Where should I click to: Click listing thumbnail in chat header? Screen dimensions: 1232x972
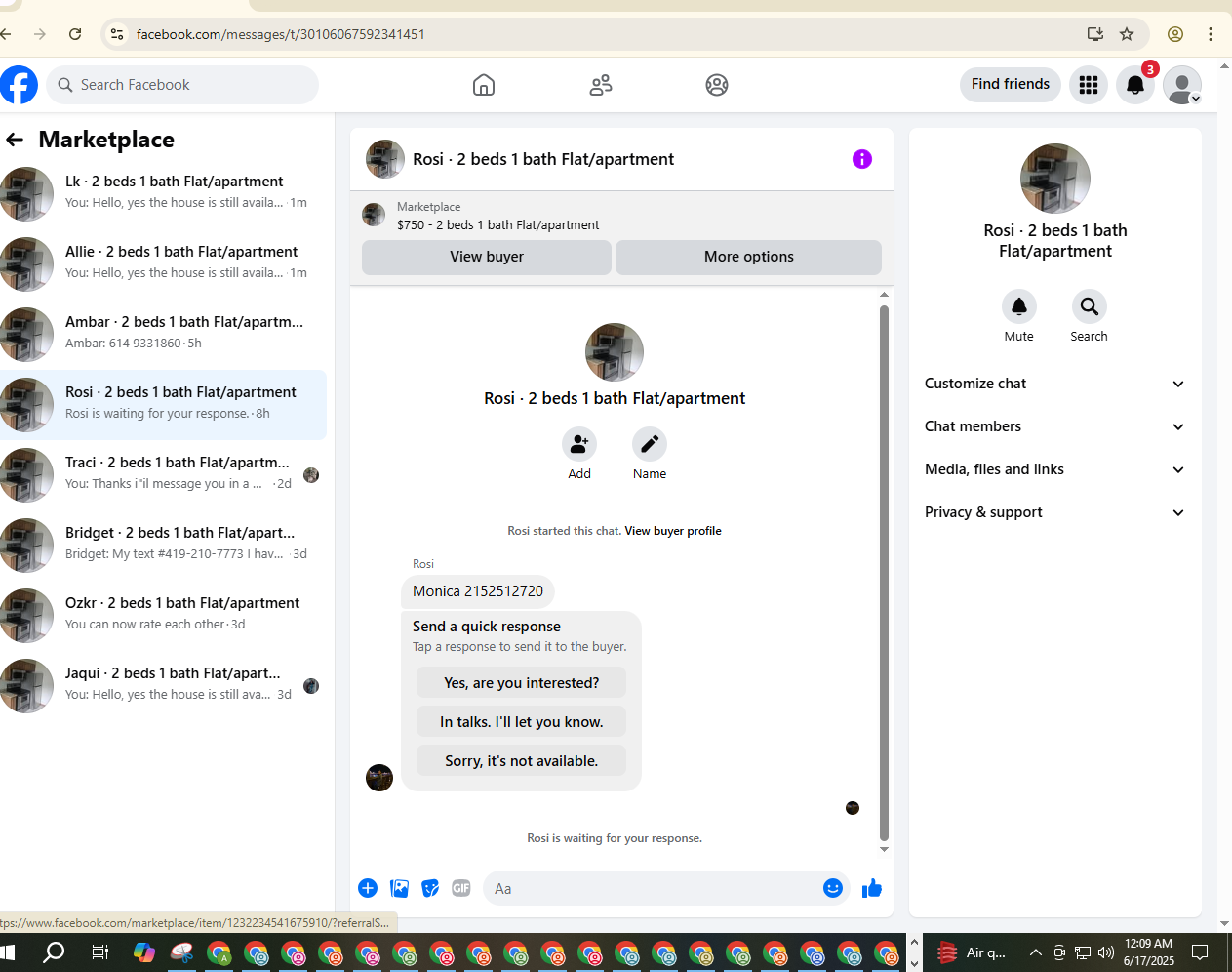click(385, 159)
